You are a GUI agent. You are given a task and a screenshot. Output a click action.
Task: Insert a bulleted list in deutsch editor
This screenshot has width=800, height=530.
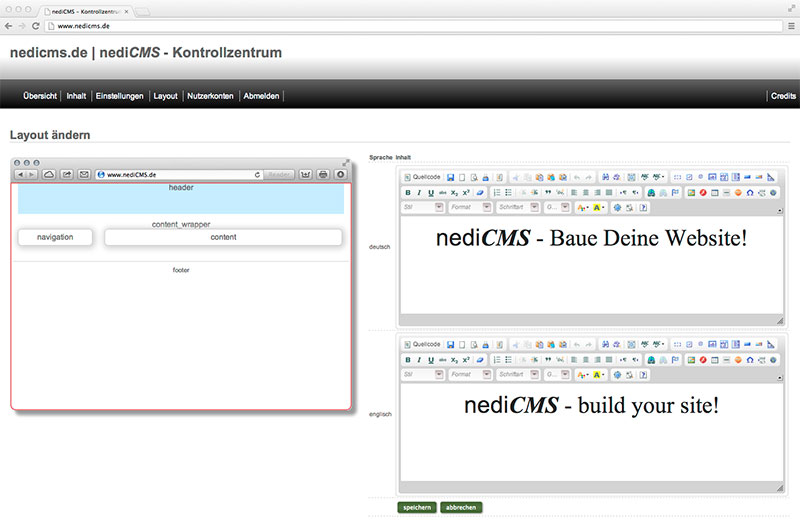508,193
